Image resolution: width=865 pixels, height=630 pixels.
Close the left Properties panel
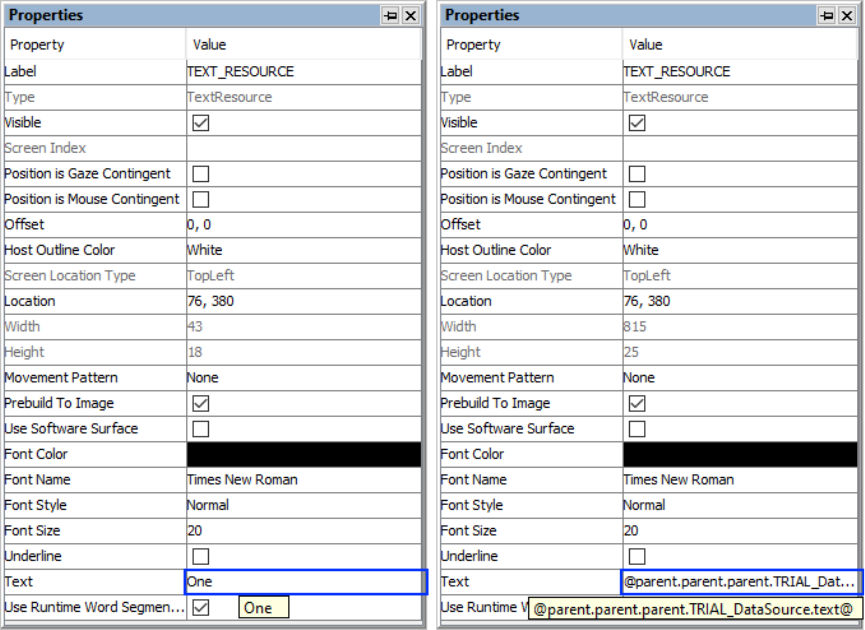coord(411,15)
